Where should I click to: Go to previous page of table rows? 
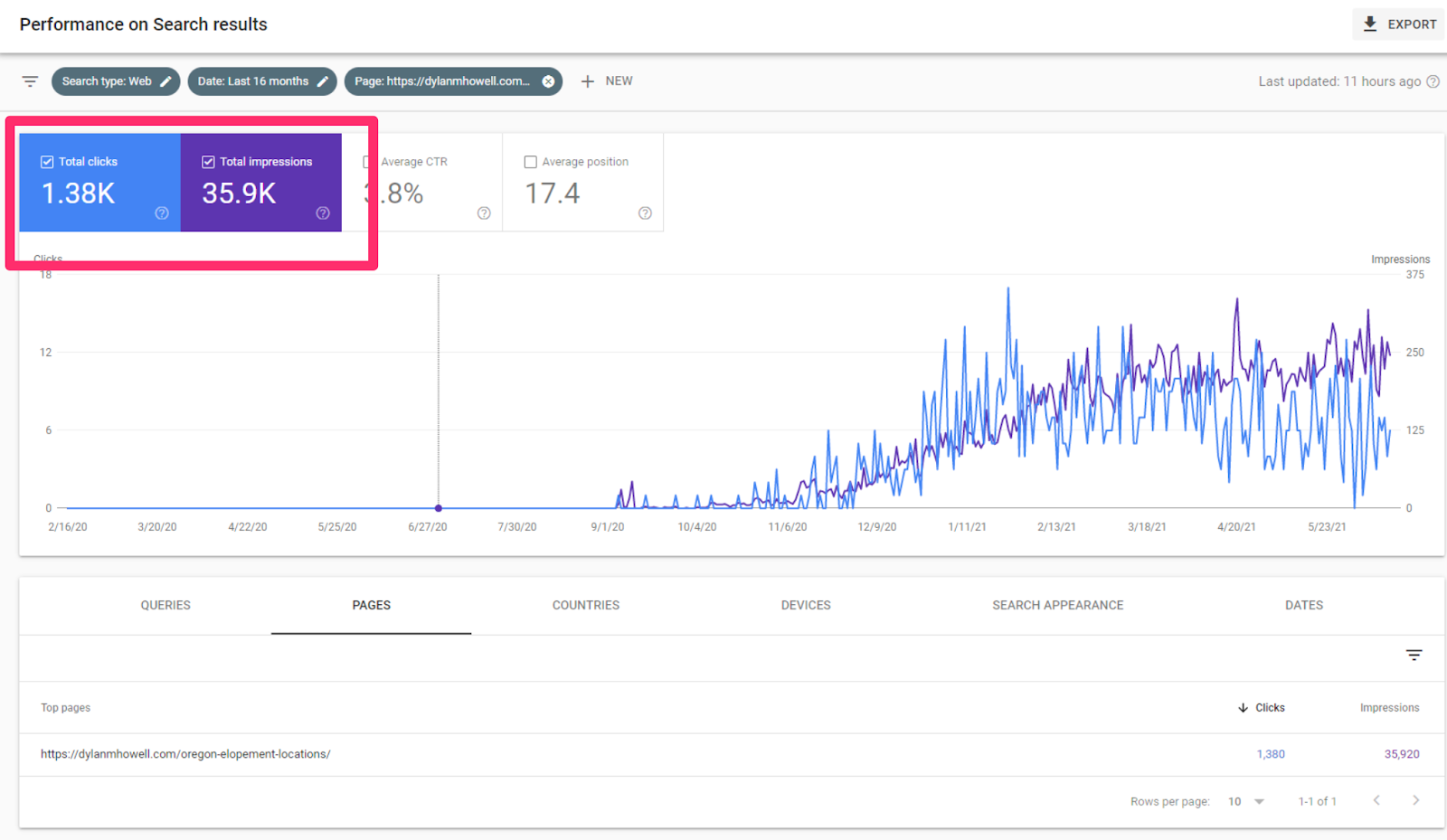click(1376, 800)
